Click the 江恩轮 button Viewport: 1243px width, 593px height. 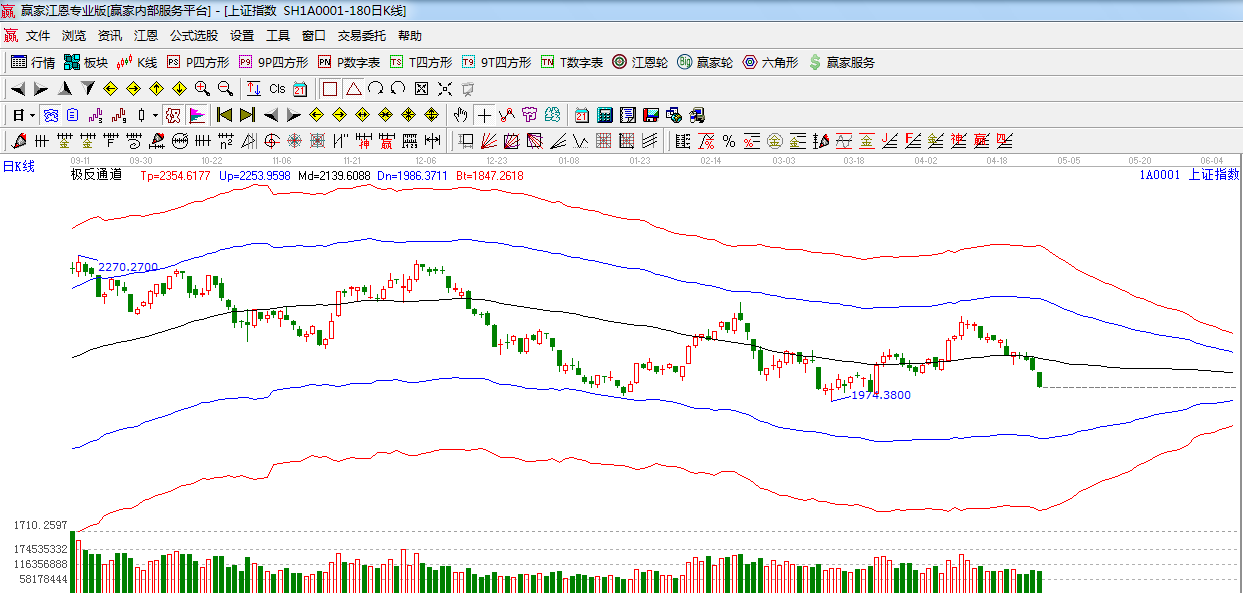[x=639, y=62]
